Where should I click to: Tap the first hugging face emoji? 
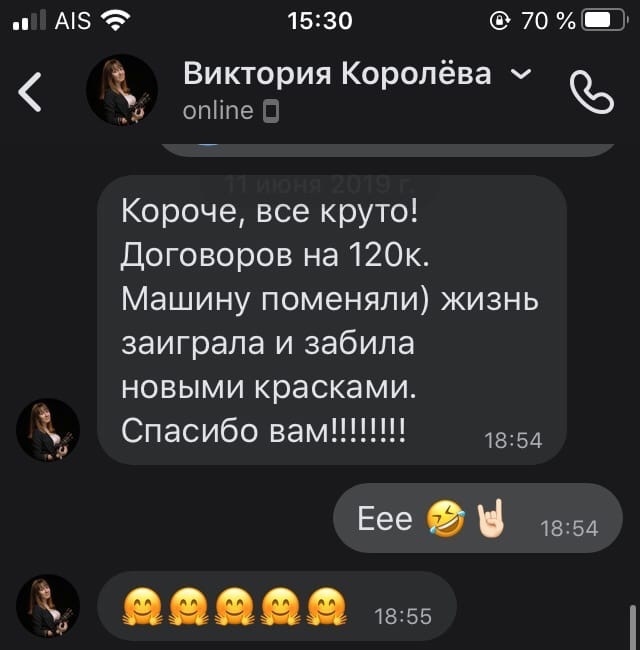143,606
